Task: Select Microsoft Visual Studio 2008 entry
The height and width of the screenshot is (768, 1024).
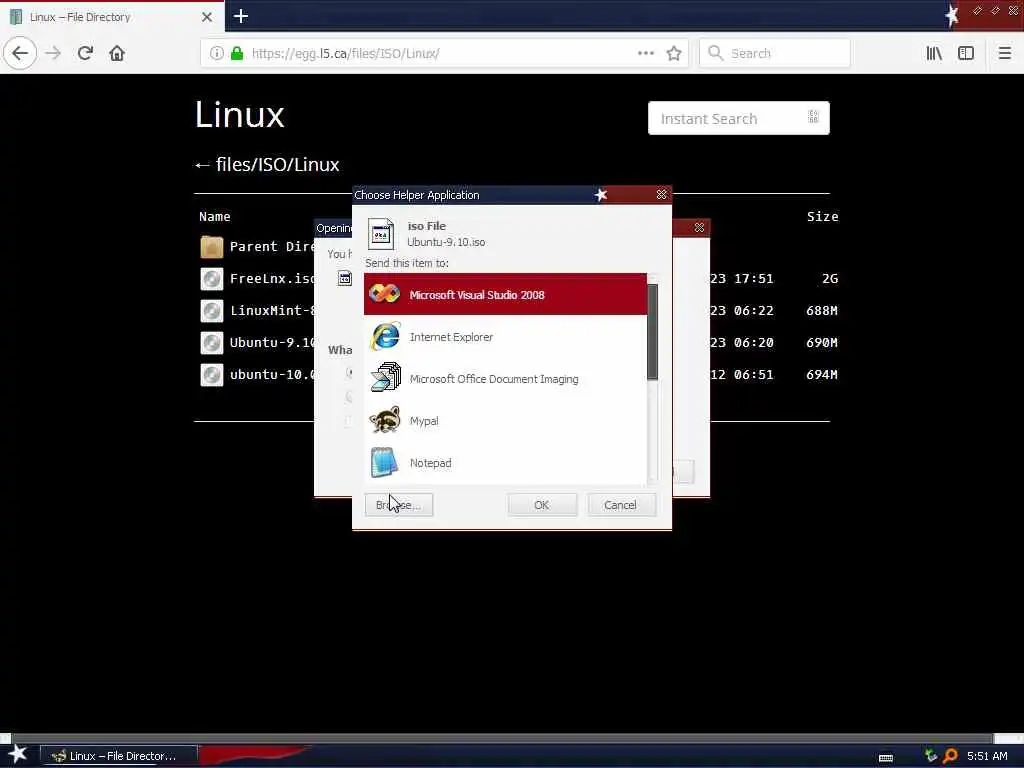Action: pos(505,295)
